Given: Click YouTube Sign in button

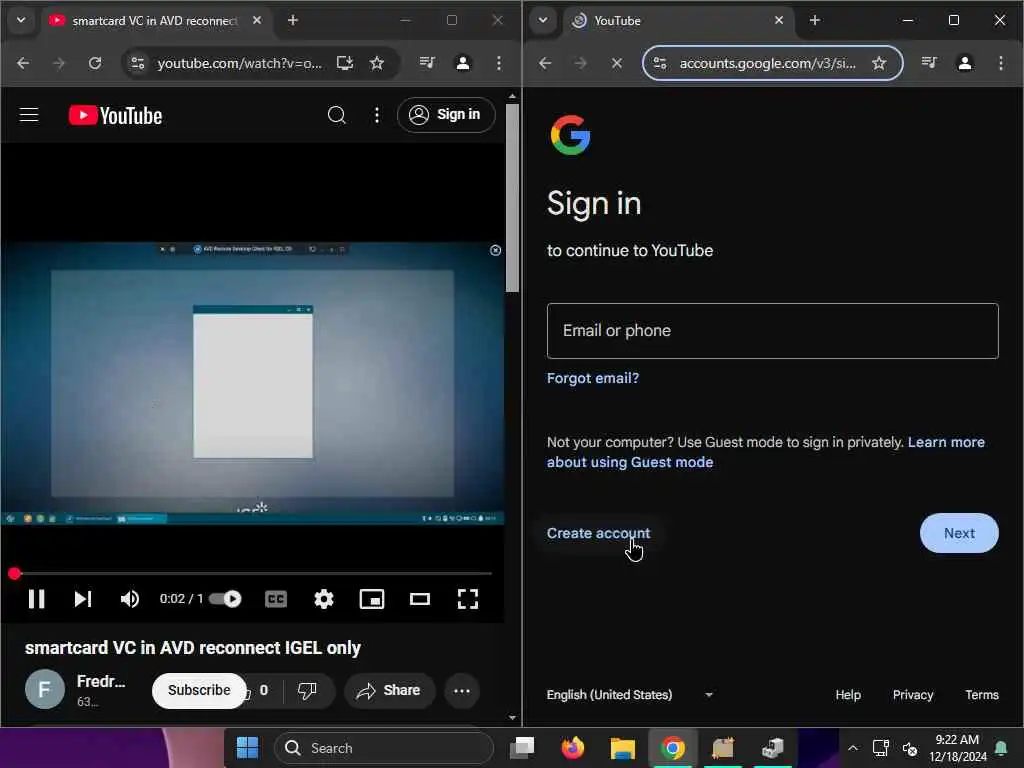Looking at the screenshot, I should pyautogui.click(x=446, y=115).
